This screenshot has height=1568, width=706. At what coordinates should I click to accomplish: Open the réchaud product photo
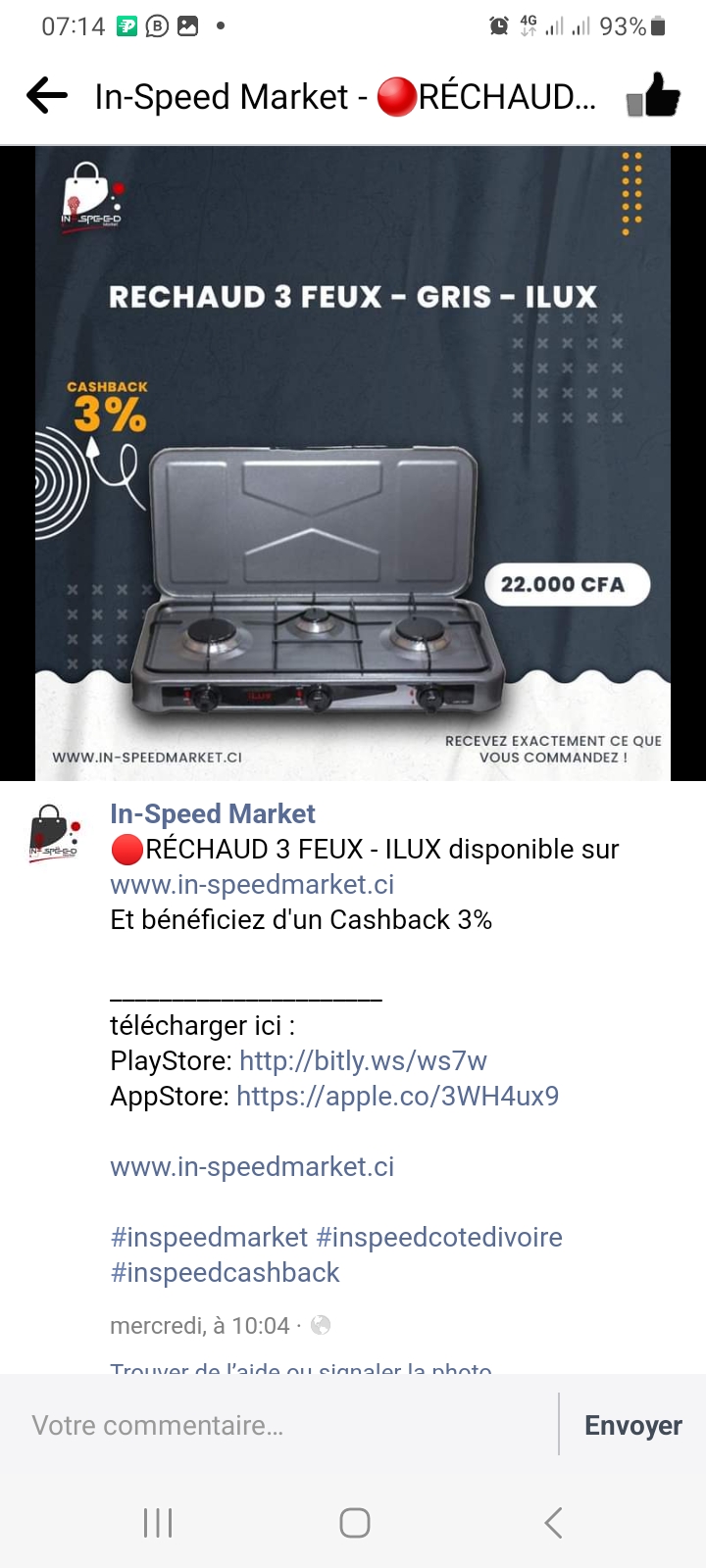click(353, 464)
